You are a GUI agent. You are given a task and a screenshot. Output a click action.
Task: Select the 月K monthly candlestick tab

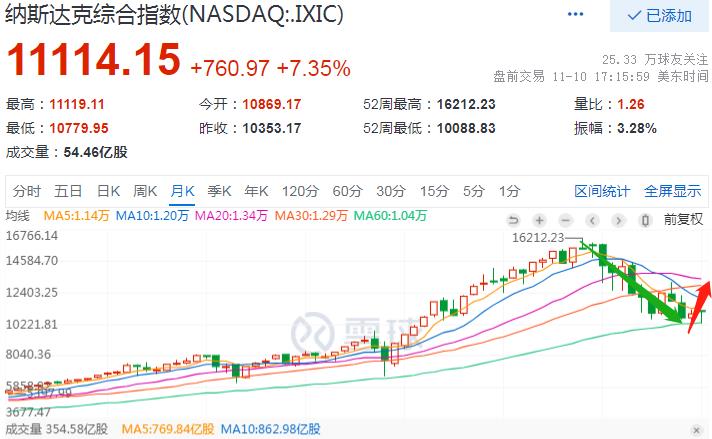[x=183, y=191]
